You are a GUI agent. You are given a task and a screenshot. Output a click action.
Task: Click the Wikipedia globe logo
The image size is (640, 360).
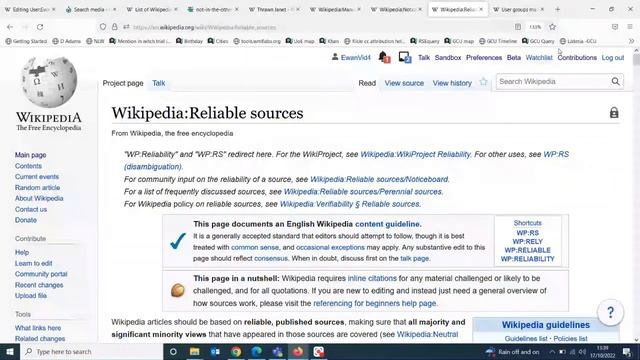[x=49, y=82]
